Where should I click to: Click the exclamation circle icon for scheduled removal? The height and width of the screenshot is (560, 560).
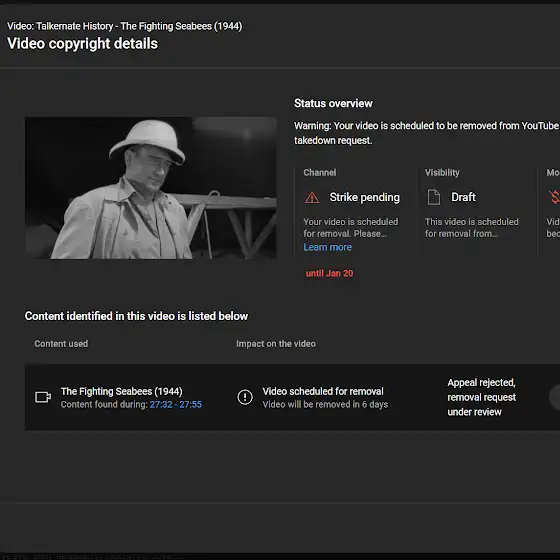[245, 397]
